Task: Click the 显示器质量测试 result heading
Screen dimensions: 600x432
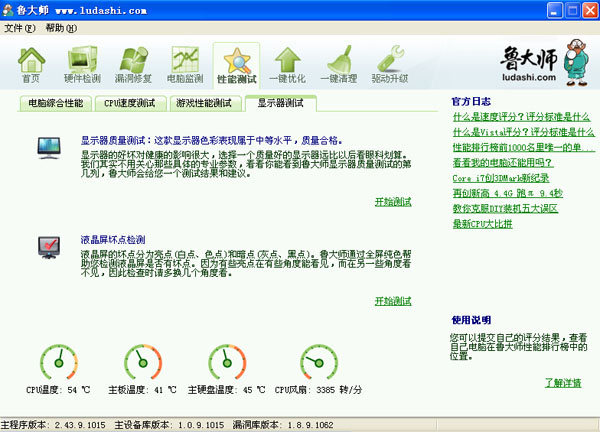Action: (x=211, y=140)
